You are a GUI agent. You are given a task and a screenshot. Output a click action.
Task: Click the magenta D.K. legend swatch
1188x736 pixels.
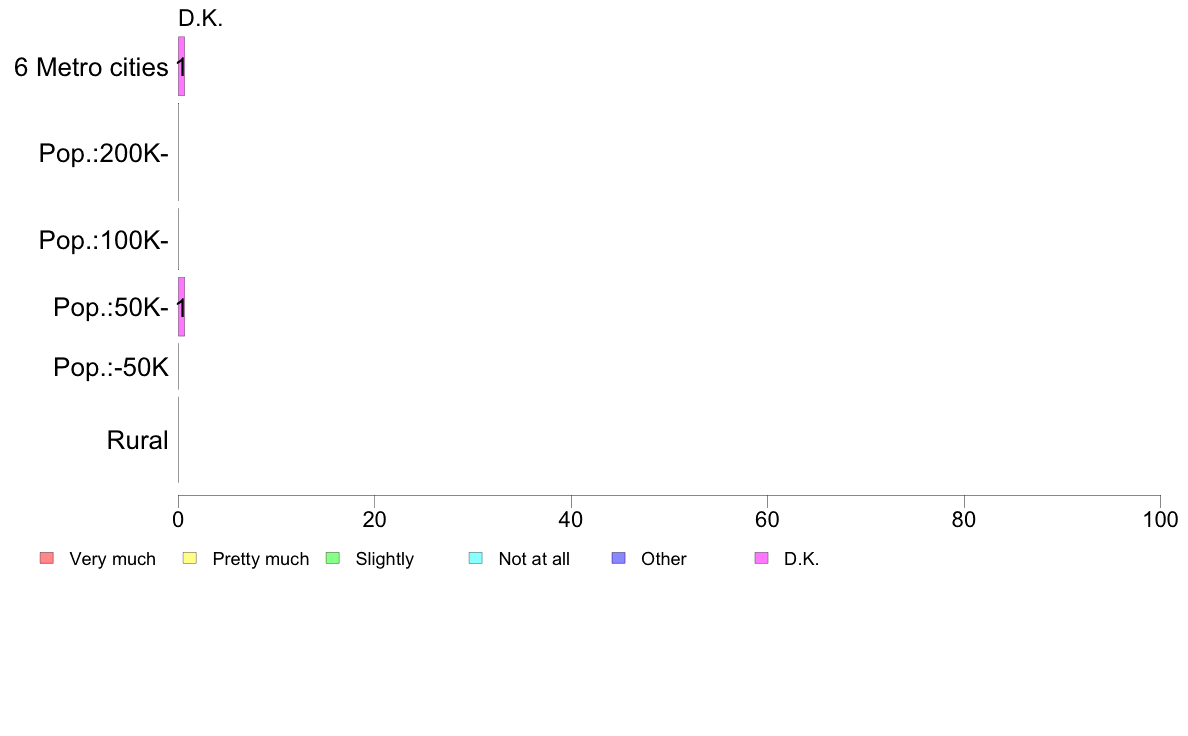tap(761, 558)
